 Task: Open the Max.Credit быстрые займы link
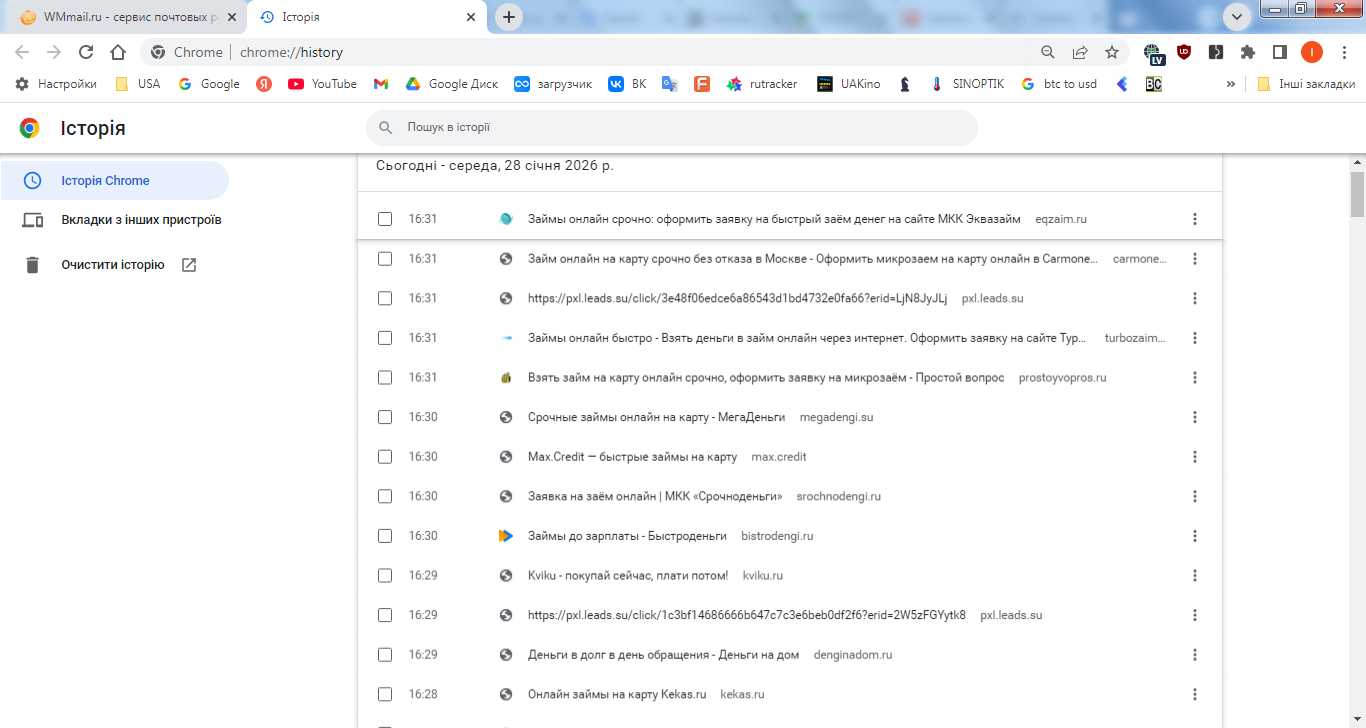point(632,457)
